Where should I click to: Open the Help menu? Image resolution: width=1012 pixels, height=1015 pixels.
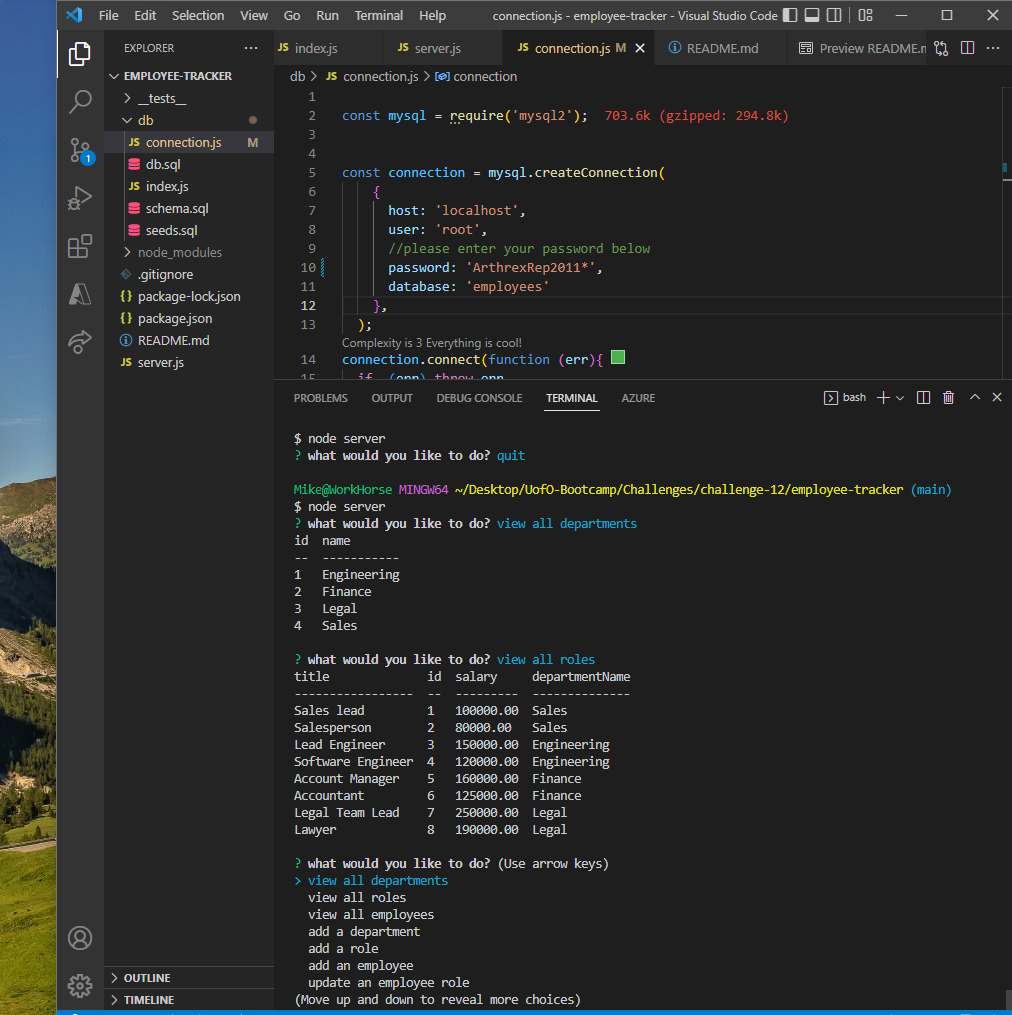click(x=433, y=16)
